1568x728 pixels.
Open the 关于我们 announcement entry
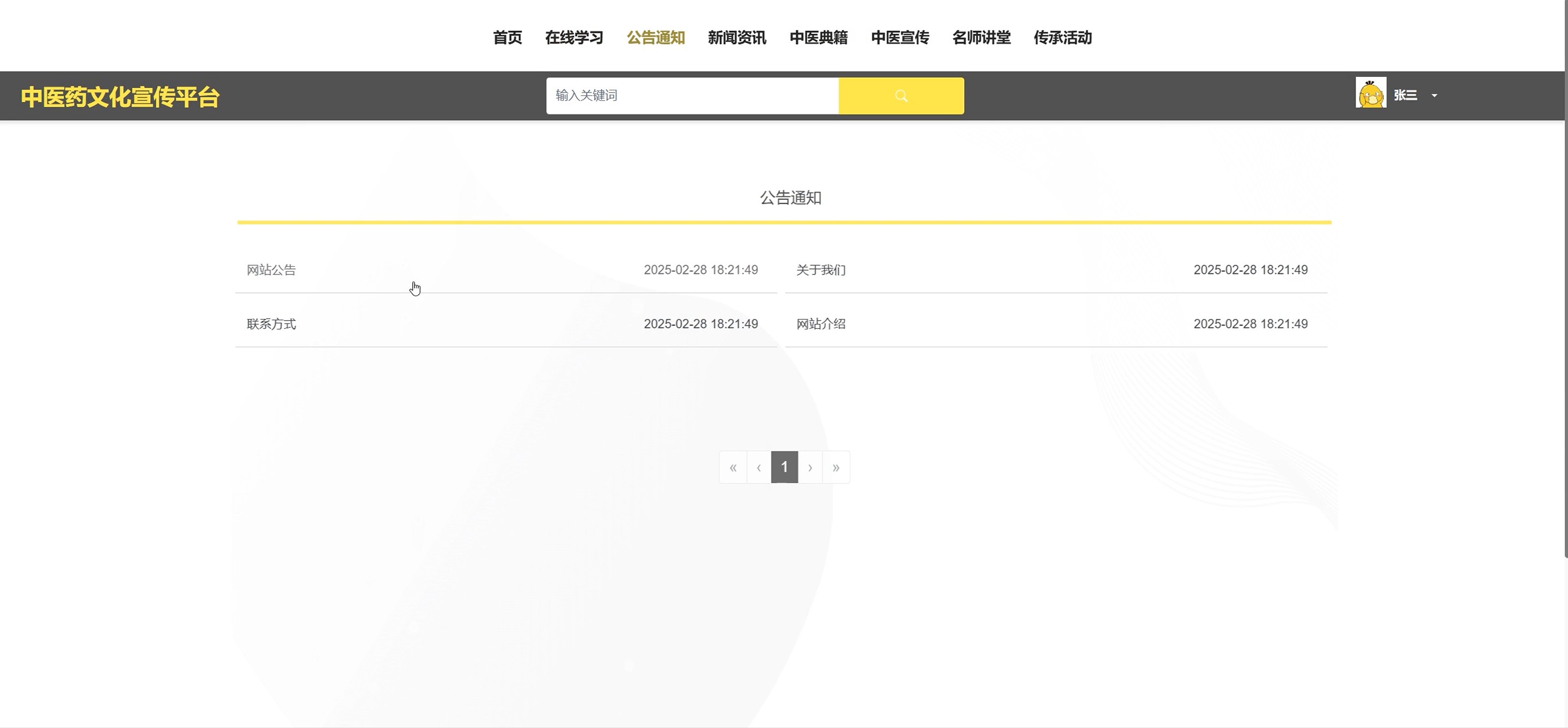[821, 270]
